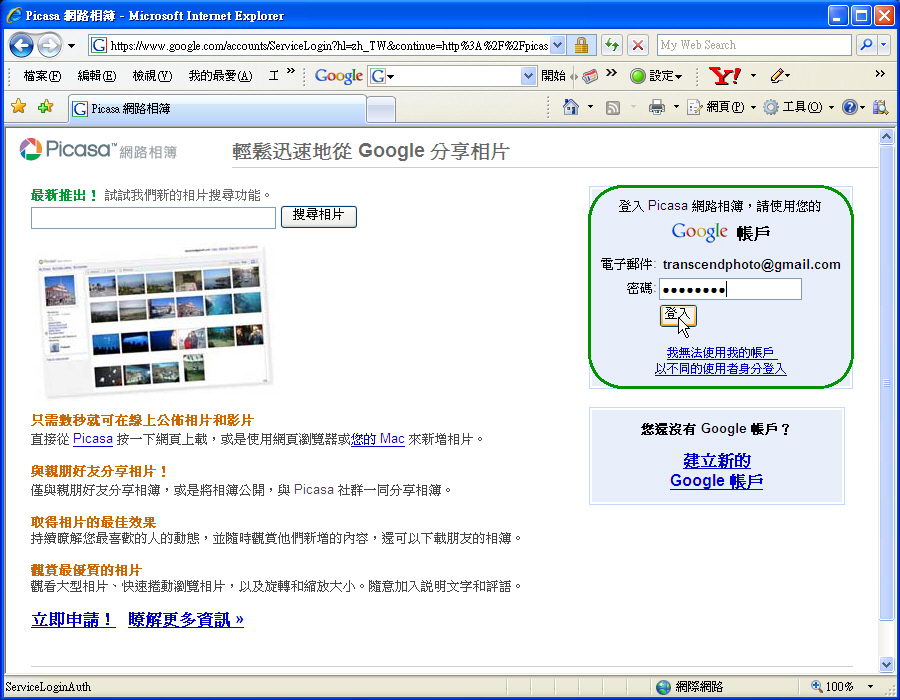
Task: Click the Add to Favorites icon
Action: tap(45, 106)
